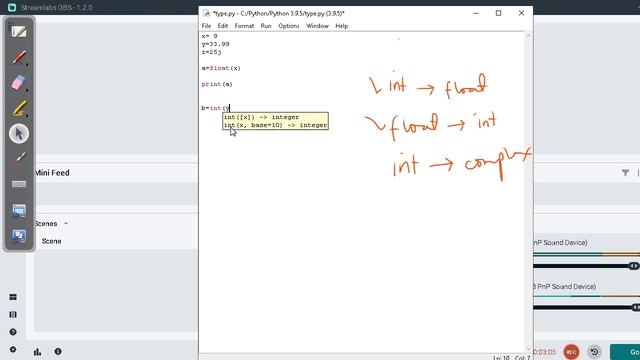Screen dimensions: 640x360
Task: Click the x= 9 code line
Action: [209, 36]
